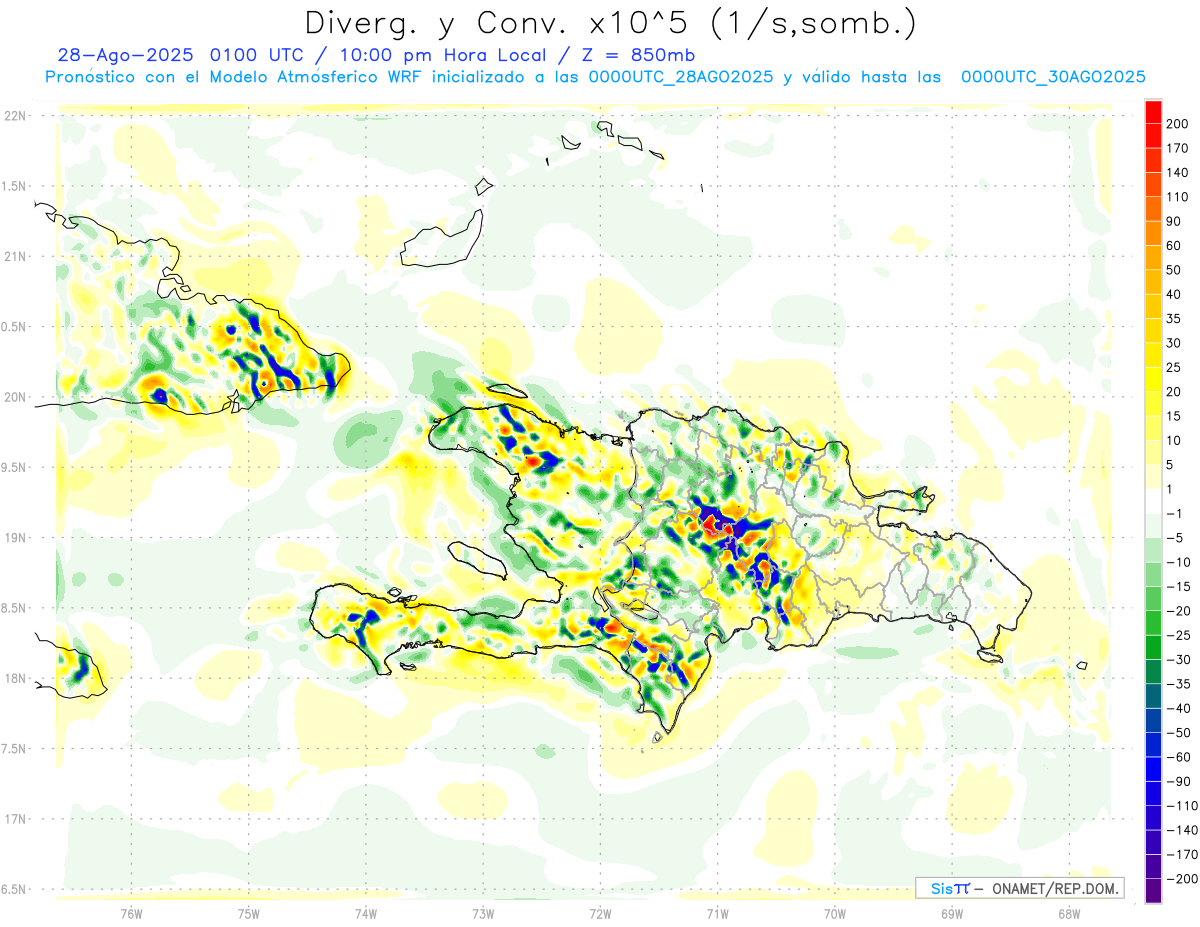Click the '-200' color scale value
Image resolution: width=1200 pixels, height=927 pixels.
(x=1183, y=879)
